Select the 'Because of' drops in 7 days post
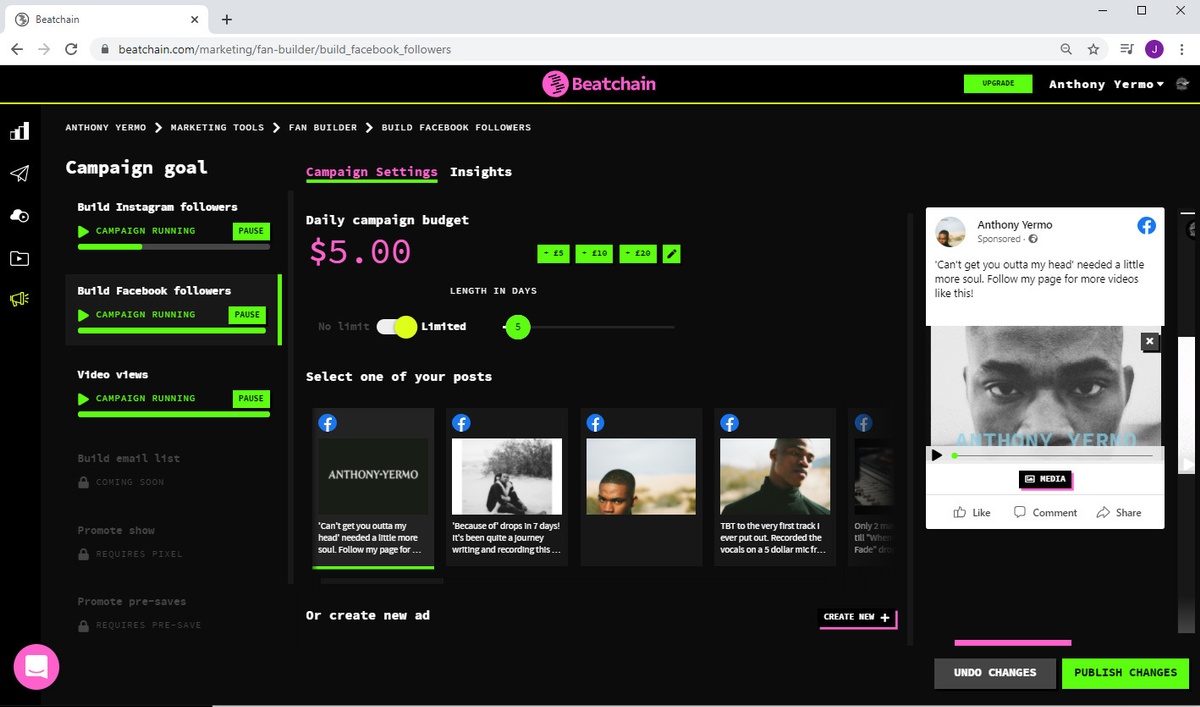 click(507, 487)
